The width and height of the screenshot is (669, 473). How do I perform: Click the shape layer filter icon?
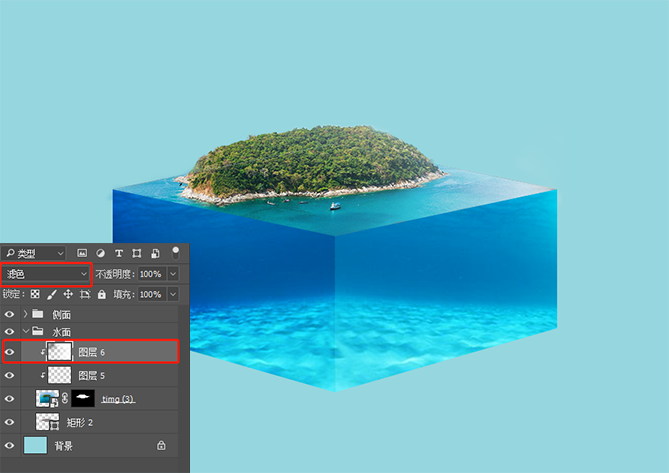[137, 253]
